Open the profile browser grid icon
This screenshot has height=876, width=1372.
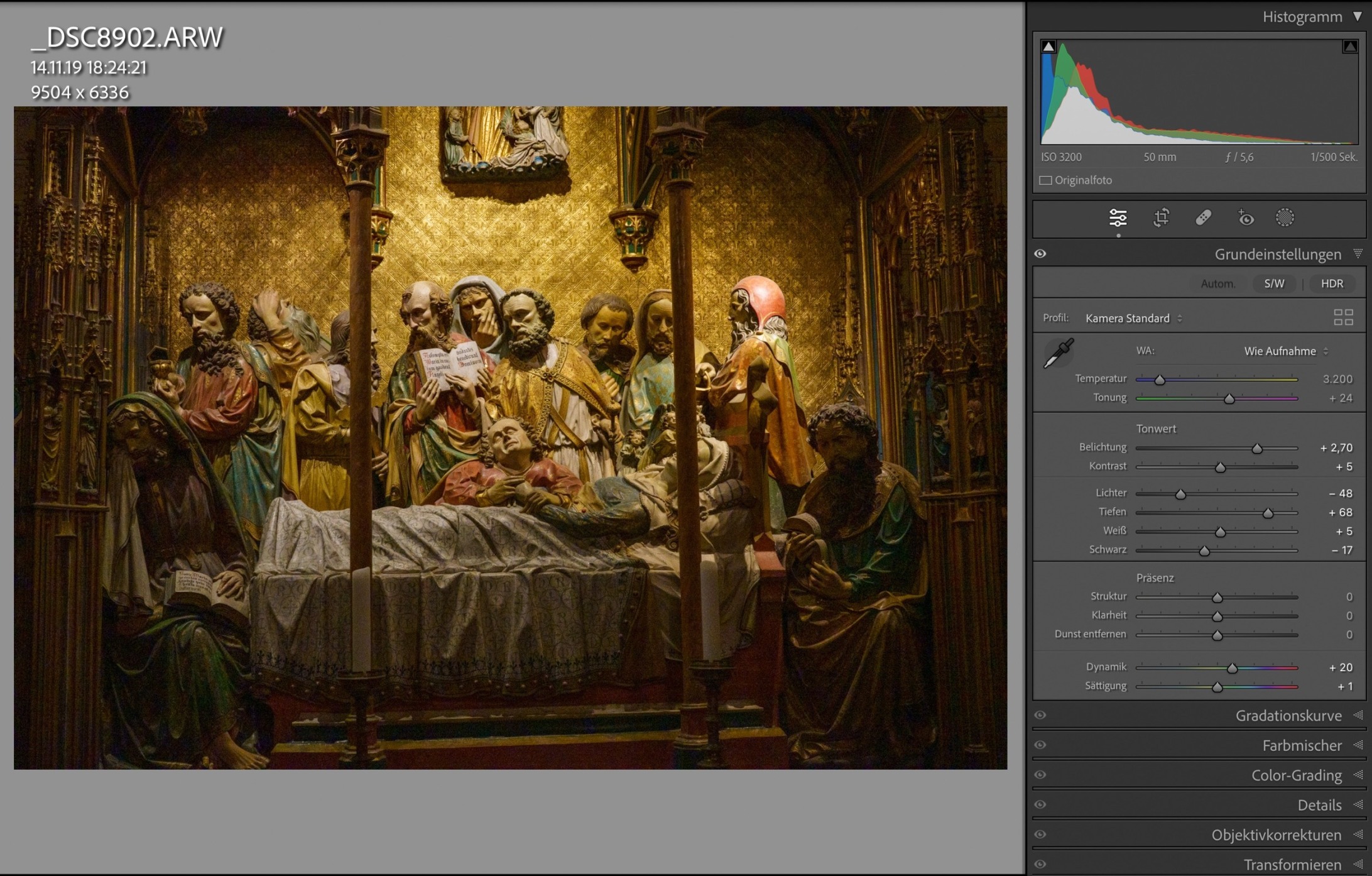[1342, 317]
